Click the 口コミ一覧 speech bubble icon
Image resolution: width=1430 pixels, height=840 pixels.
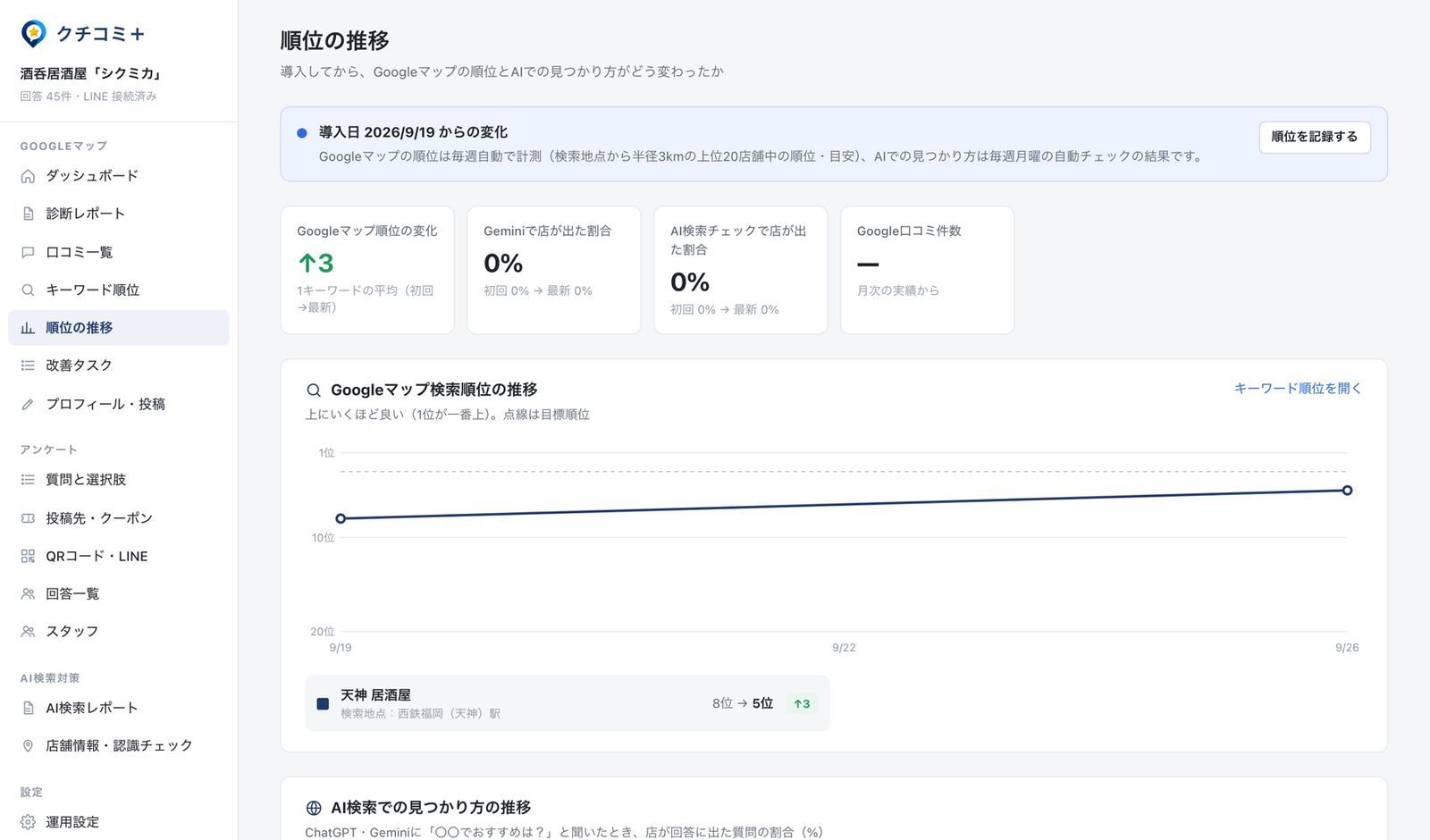pyautogui.click(x=28, y=252)
